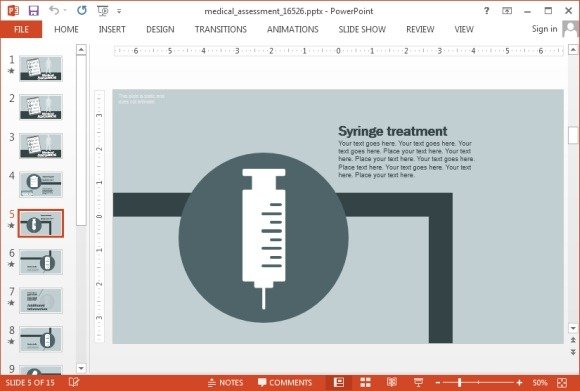580x391 pixels.
Task: Click the 50% zoom level
Action: pyautogui.click(x=540, y=382)
